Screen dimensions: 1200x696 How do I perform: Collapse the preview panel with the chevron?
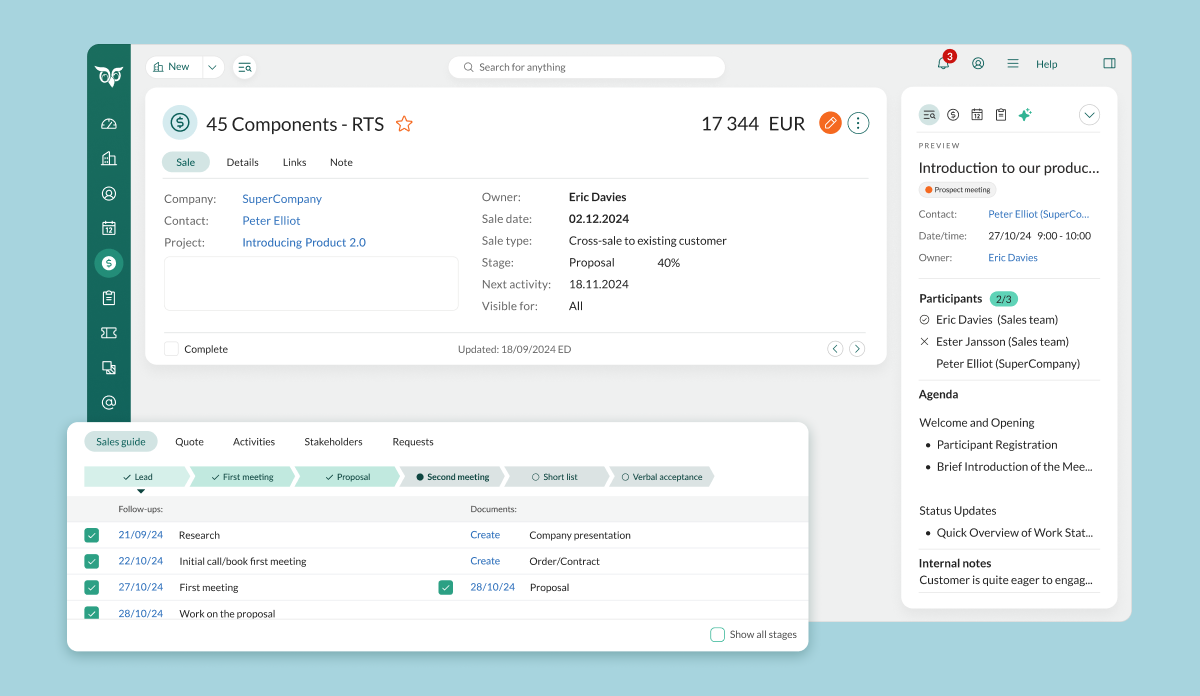click(x=1089, y=114)
